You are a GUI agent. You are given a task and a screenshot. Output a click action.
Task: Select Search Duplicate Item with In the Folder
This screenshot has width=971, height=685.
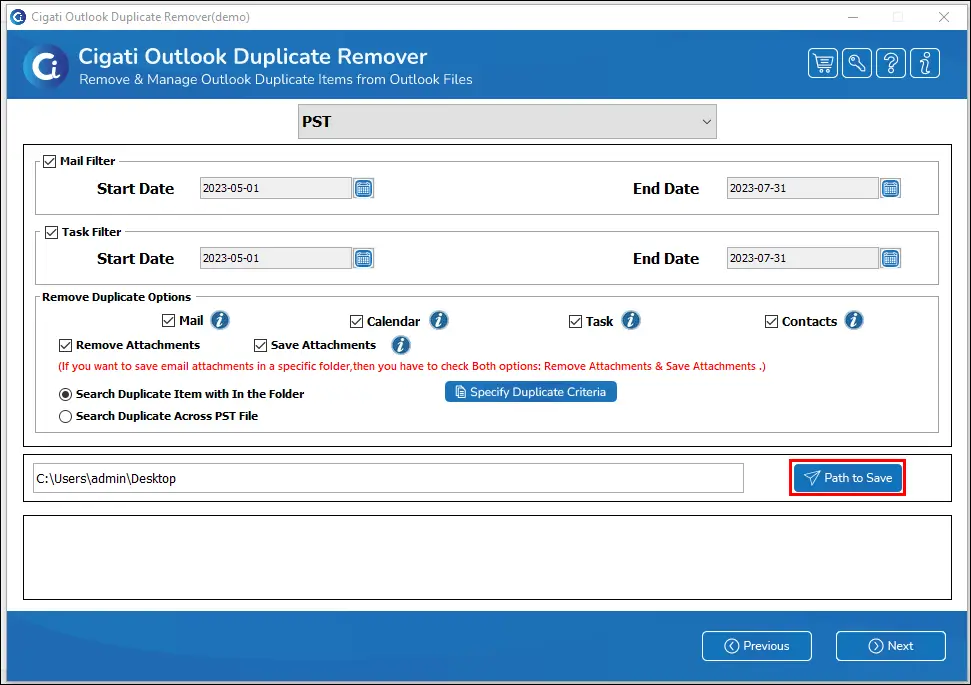tap(65, 395)
